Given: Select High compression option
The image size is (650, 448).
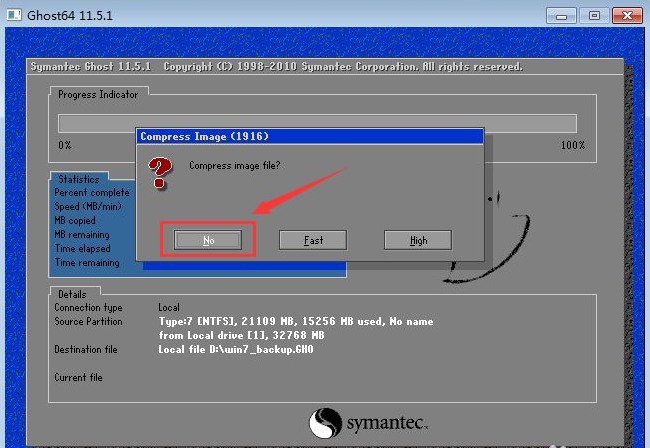Looking at the screenshot, I should [x=418, y=240].
